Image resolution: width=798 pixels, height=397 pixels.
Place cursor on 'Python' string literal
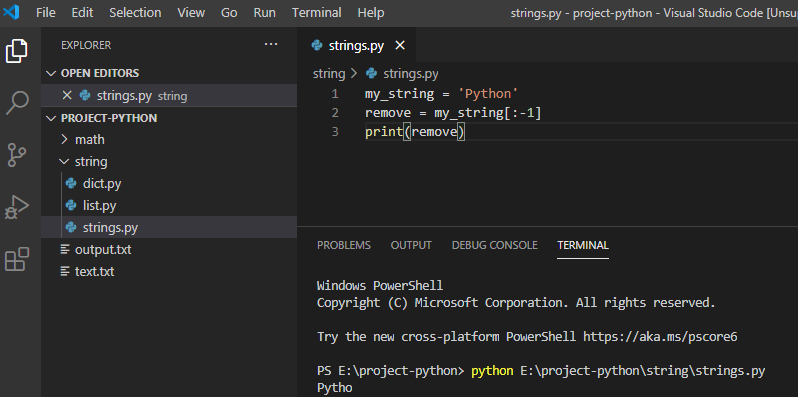pyautogui.click(x=488, y=94)
